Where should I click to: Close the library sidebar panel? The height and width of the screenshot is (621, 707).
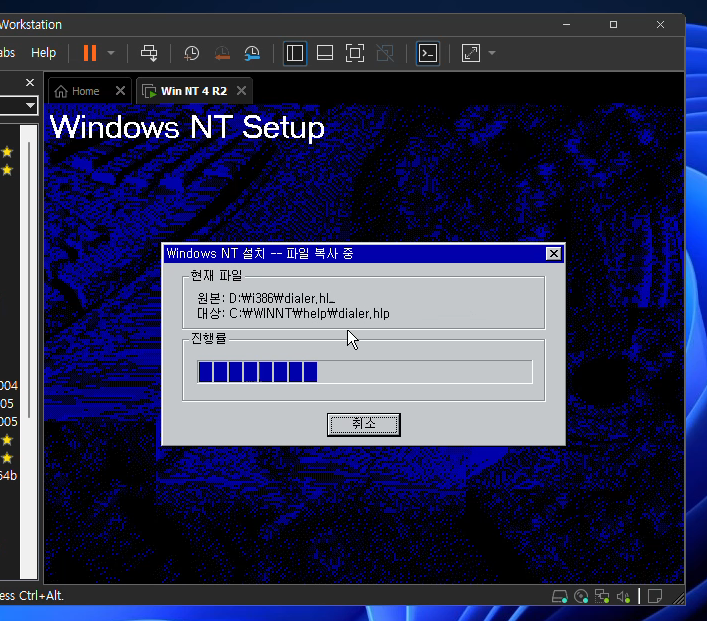tap(30, 83)
